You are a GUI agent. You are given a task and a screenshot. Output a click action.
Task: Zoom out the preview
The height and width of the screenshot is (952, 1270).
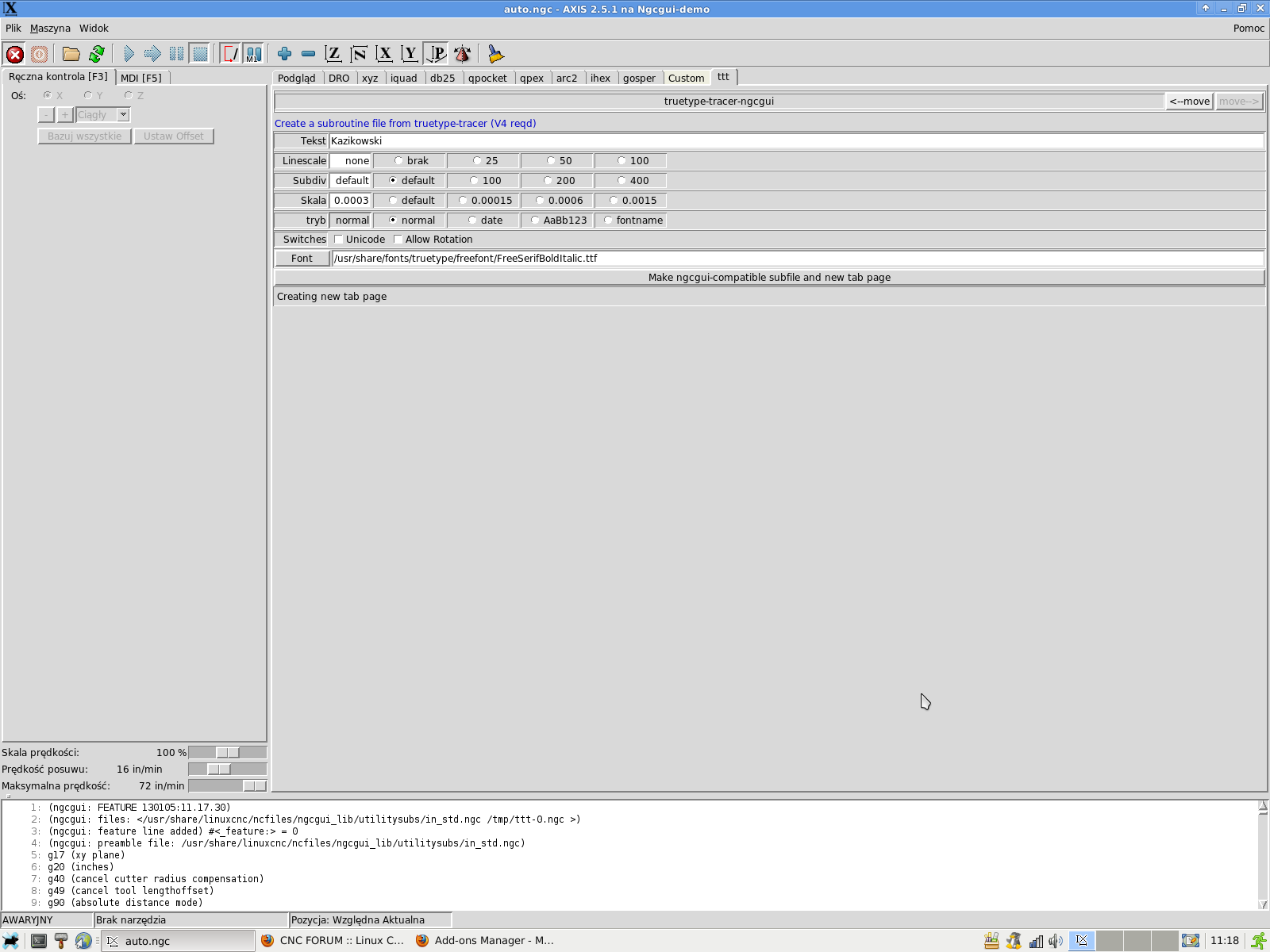click(x=308, y=54)
